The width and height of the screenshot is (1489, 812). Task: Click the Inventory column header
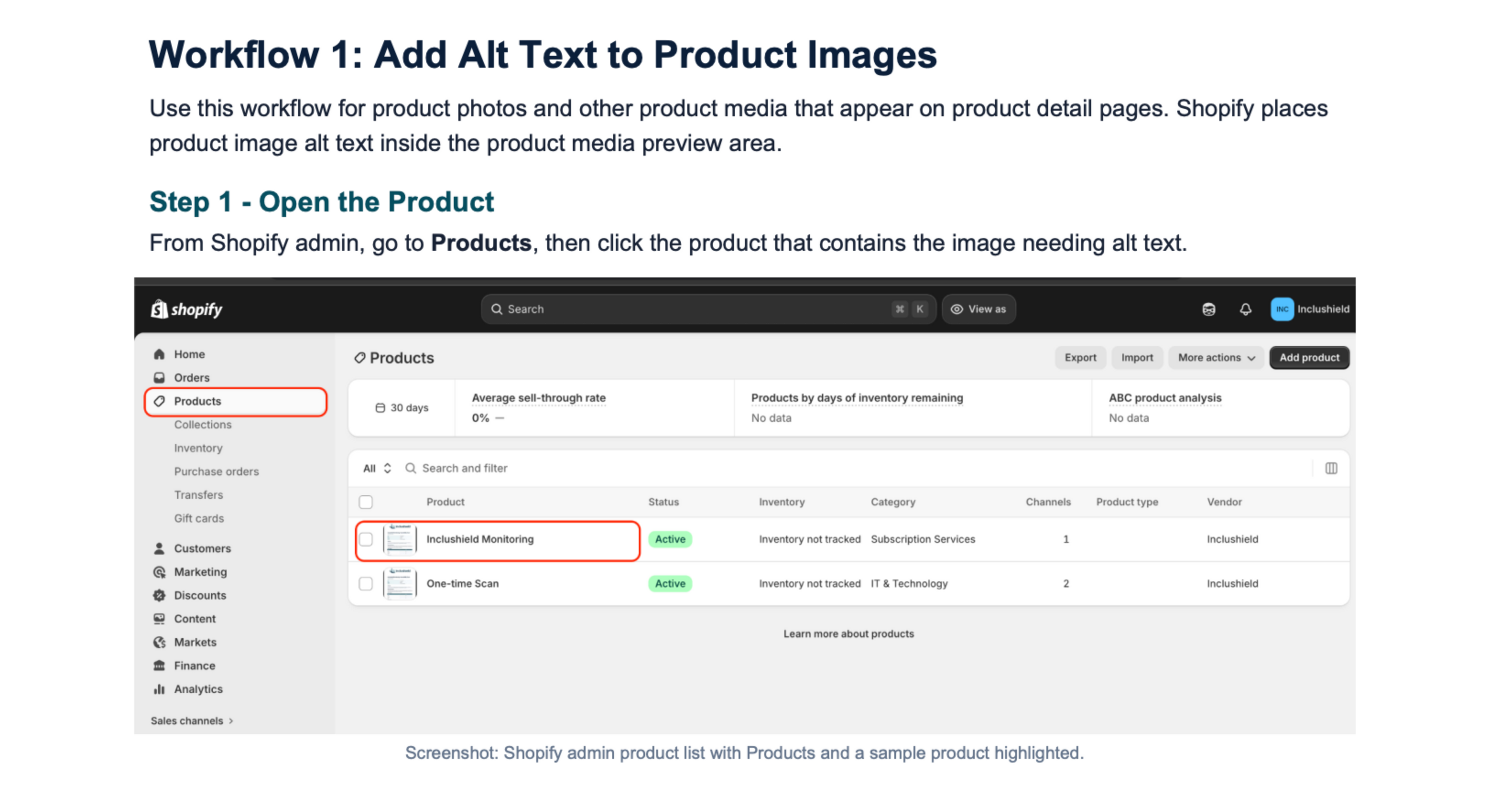782,502
